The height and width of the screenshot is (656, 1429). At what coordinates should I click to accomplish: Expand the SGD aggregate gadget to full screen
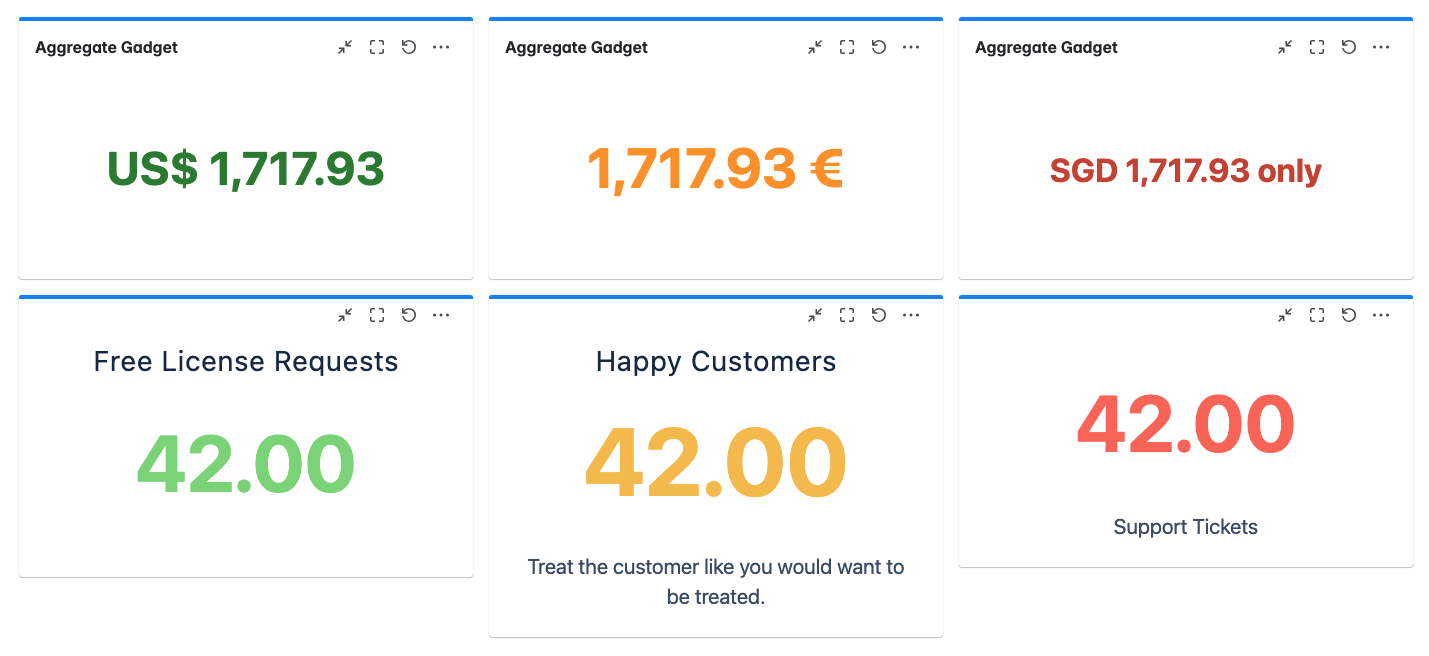[x=1316, y=47]
